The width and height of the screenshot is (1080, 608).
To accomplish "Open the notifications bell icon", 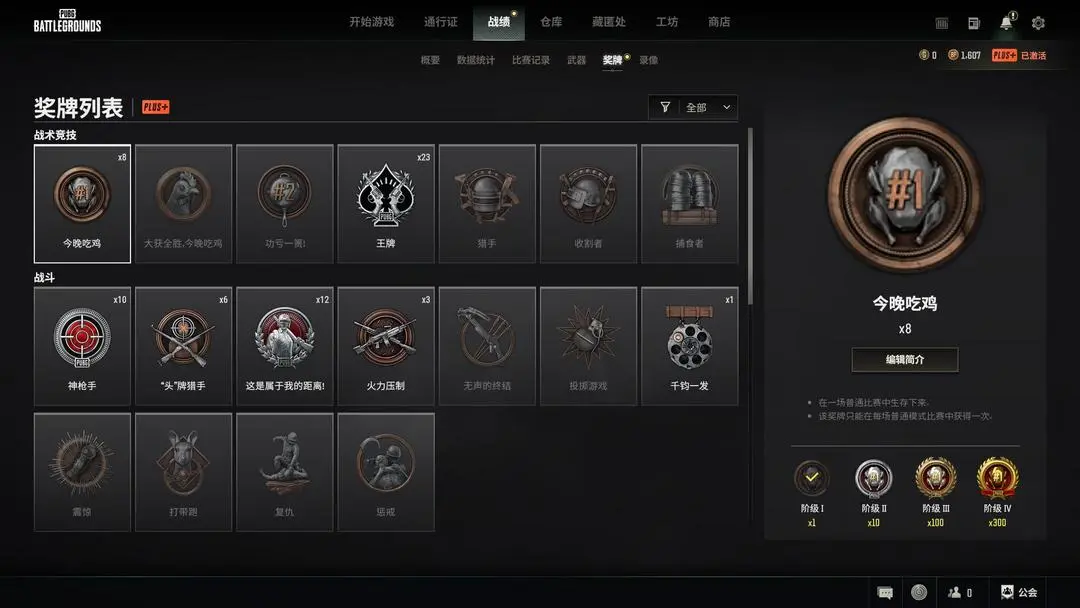I will tap(1006, 23).
